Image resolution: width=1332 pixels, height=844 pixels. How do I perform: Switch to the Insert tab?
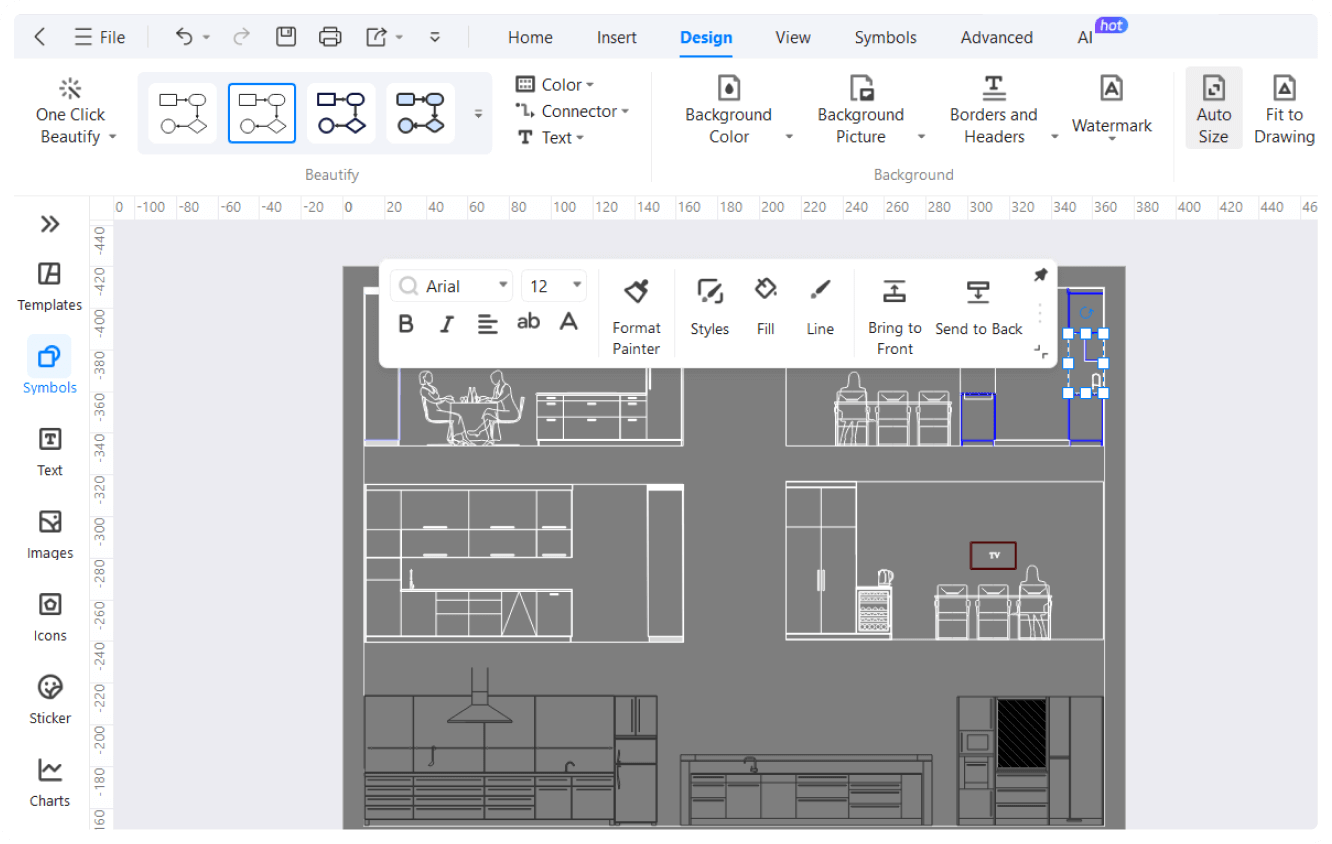(616, 37)
